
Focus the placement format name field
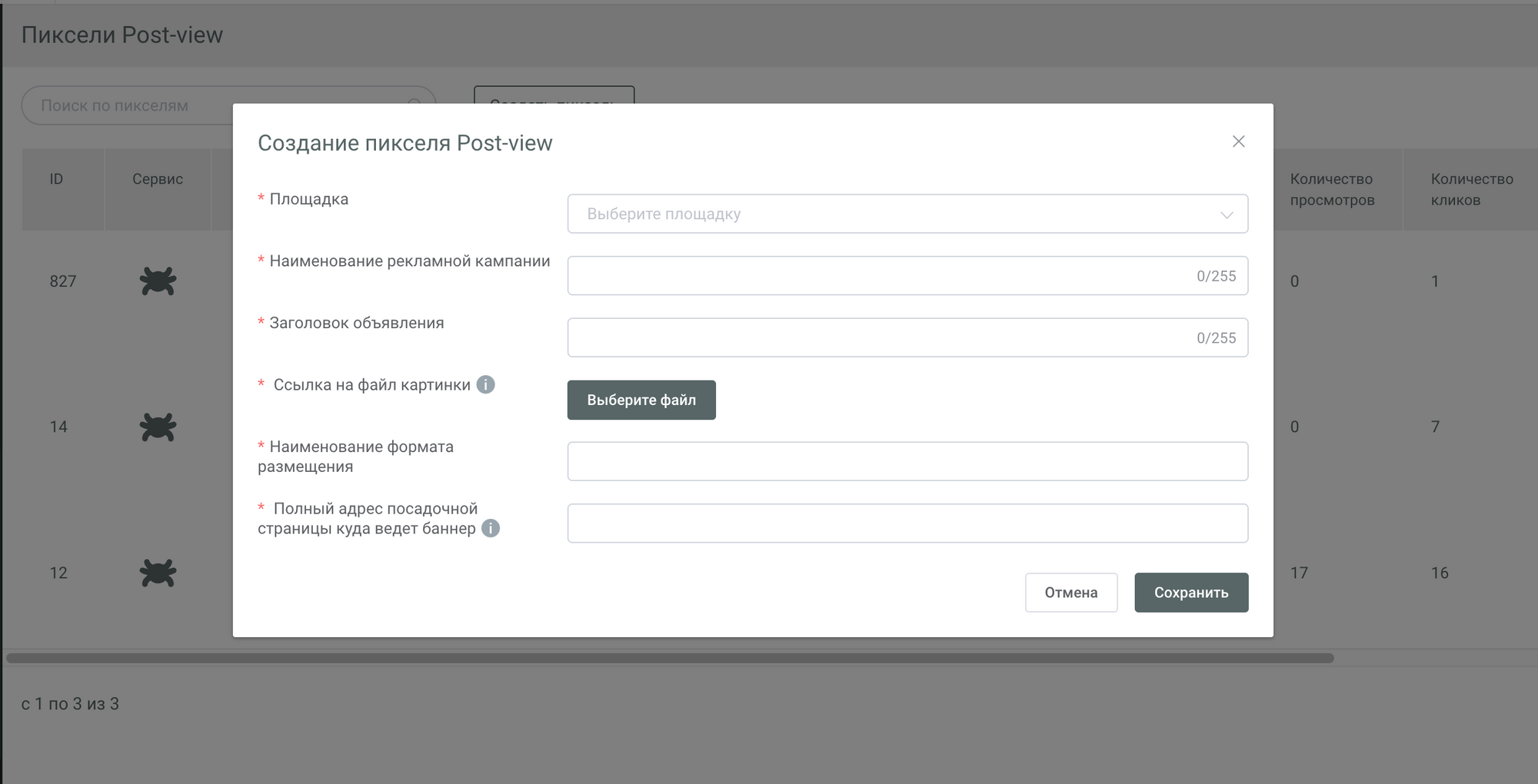click(x=907, y=461)
